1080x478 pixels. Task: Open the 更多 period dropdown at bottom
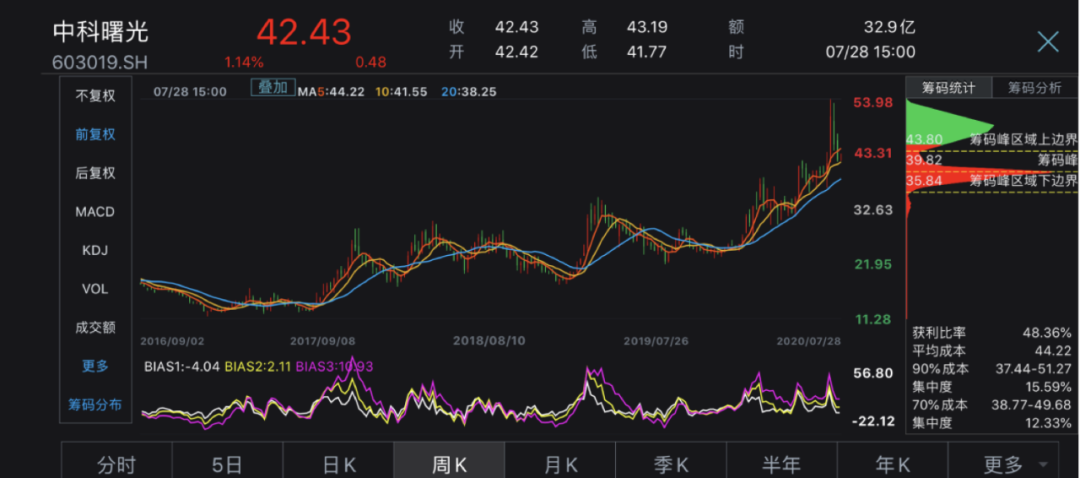(x=1012, y=464)
